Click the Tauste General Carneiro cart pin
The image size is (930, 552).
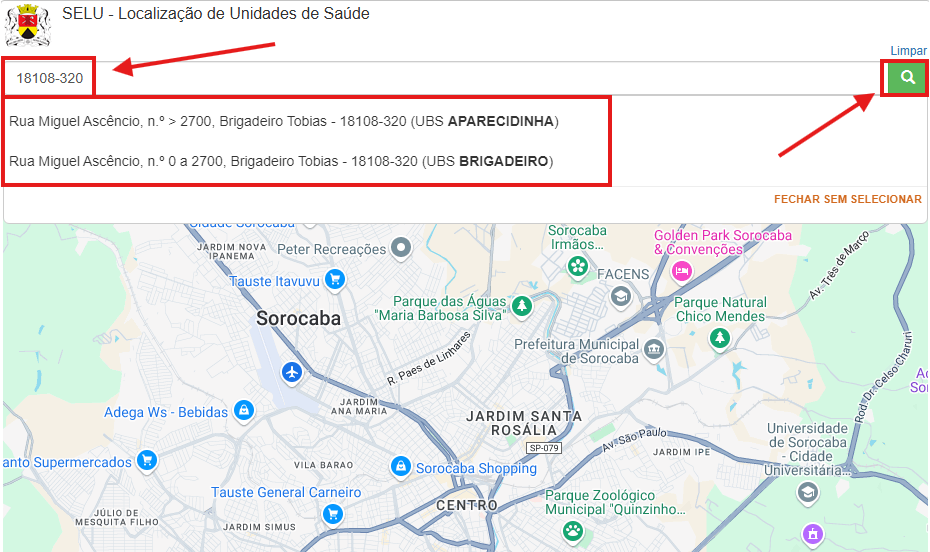pyautogui.click(x=334, y=513)
